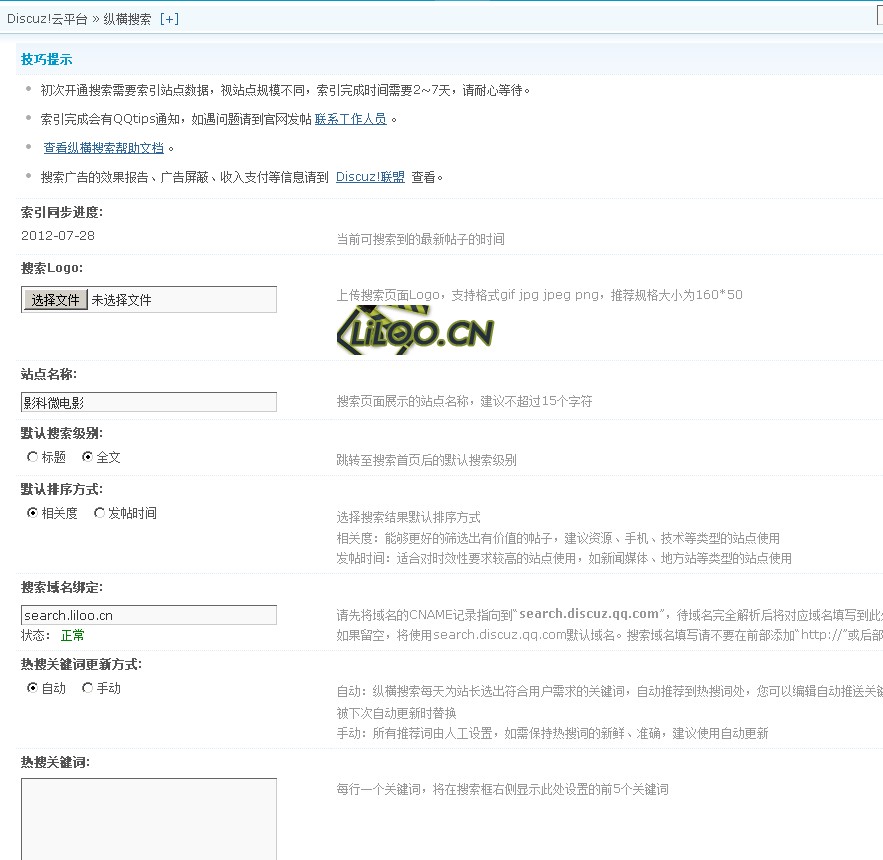Click the 搜索域名绑定 label
Image resolution: width=883 pixels, height=860 pixels.
click(62, 587)
